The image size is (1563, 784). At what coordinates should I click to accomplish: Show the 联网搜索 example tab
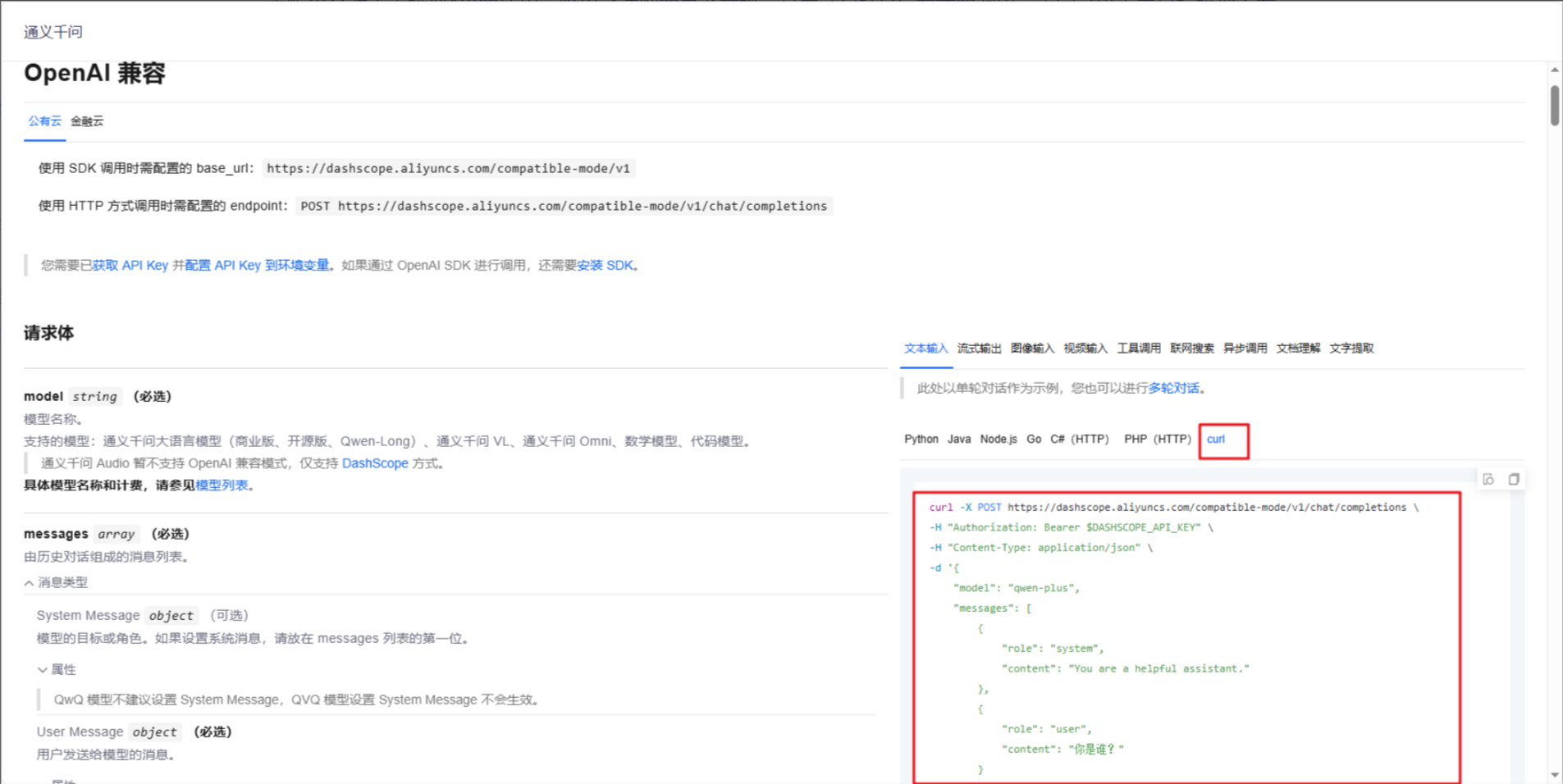coord(1192,349)
